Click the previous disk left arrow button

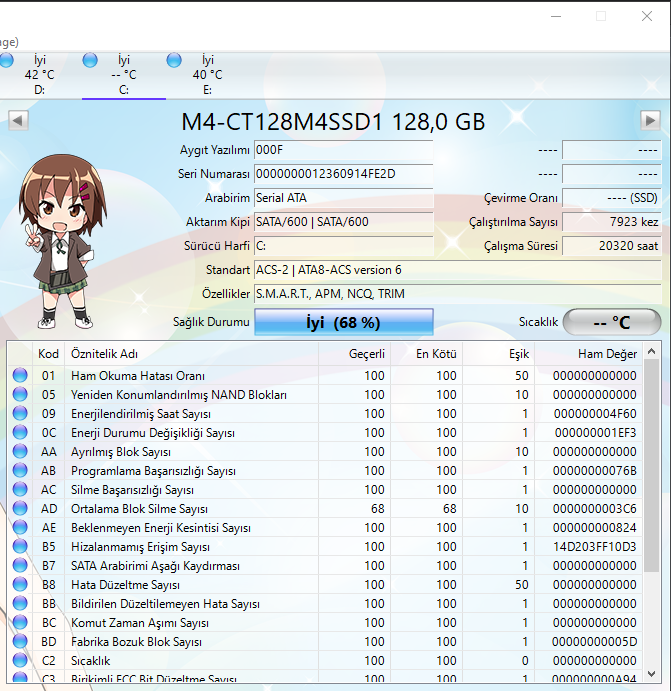[18, 121]
